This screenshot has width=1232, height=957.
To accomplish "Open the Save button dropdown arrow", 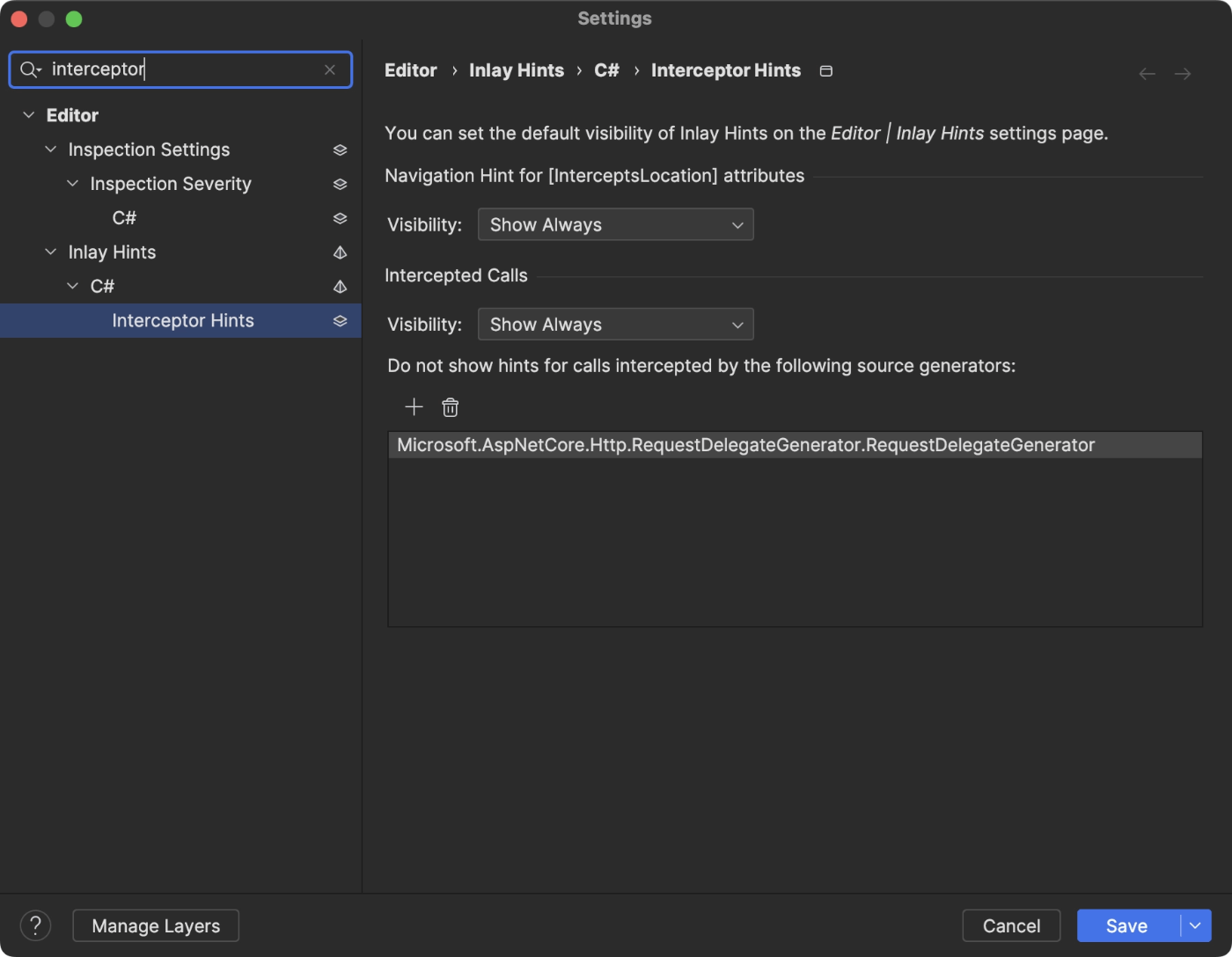I will [1195, 925].
